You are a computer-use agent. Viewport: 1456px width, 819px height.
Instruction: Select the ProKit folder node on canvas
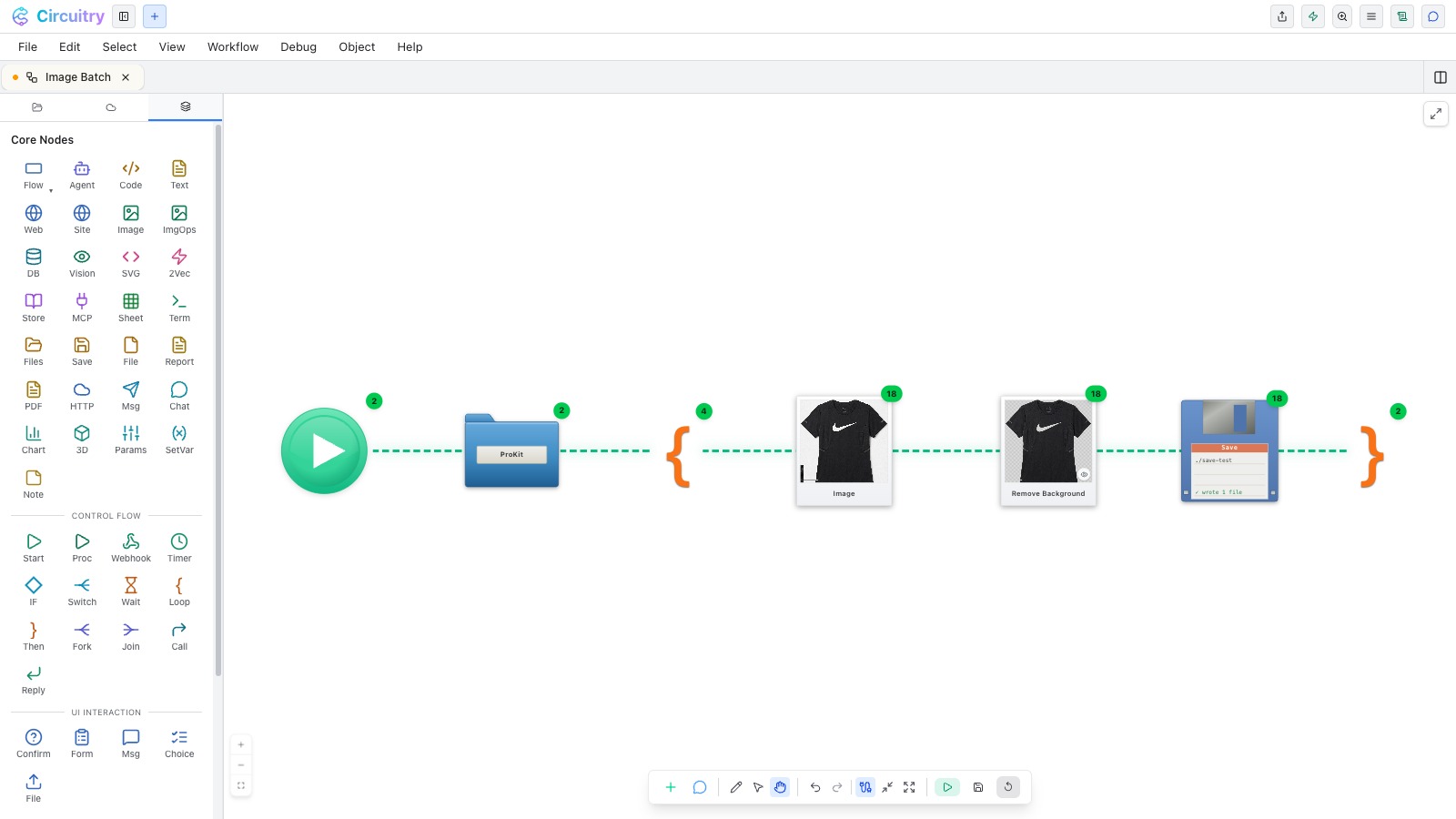pos(511,450)
